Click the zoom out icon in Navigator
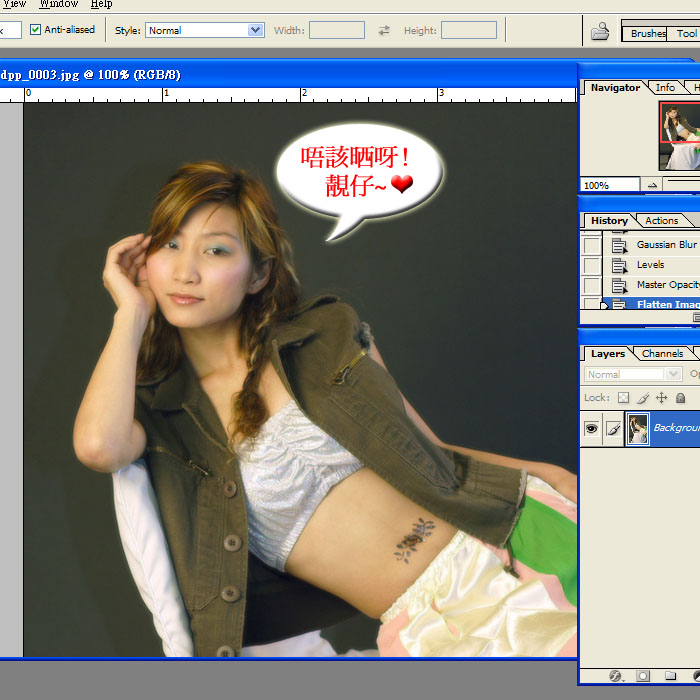 652,185
